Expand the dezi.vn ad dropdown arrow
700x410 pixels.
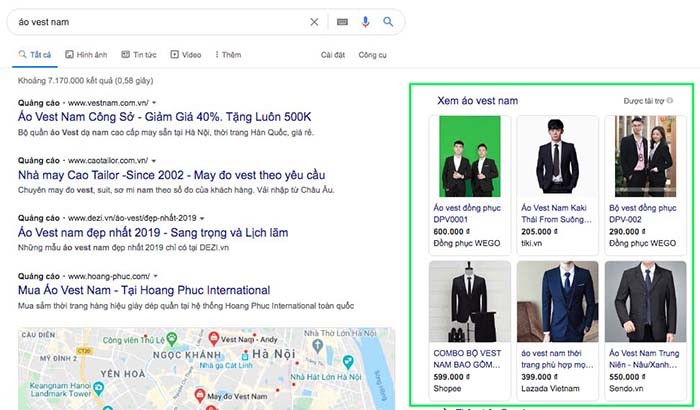[202, 218]
